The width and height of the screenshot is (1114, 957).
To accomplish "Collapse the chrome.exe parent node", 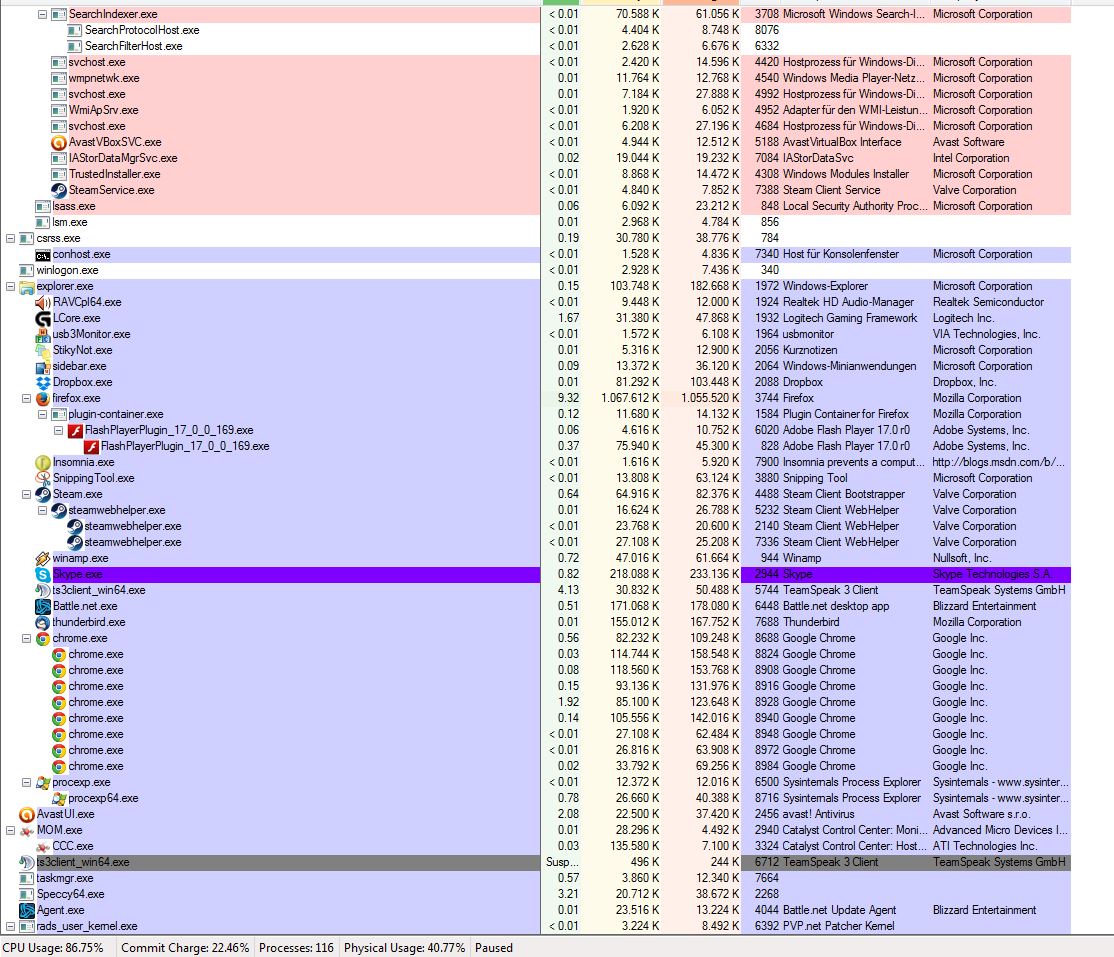I will (26, 639).
